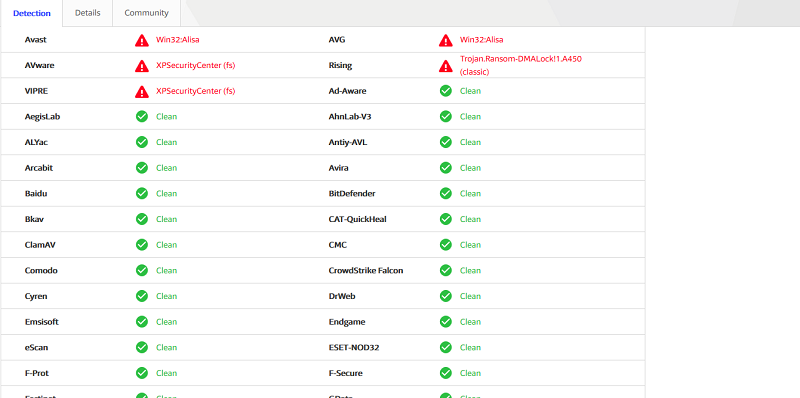Click the Clean result for CMC

[470, 244]
